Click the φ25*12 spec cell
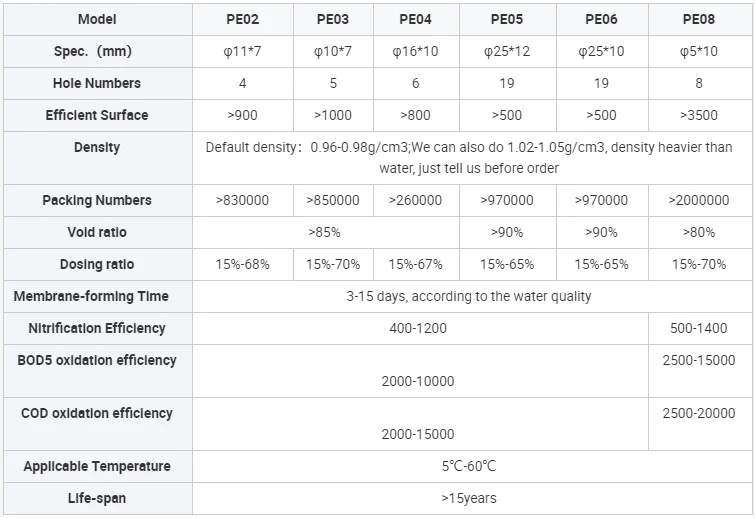 pyautogui.click(x=507, y=51)
